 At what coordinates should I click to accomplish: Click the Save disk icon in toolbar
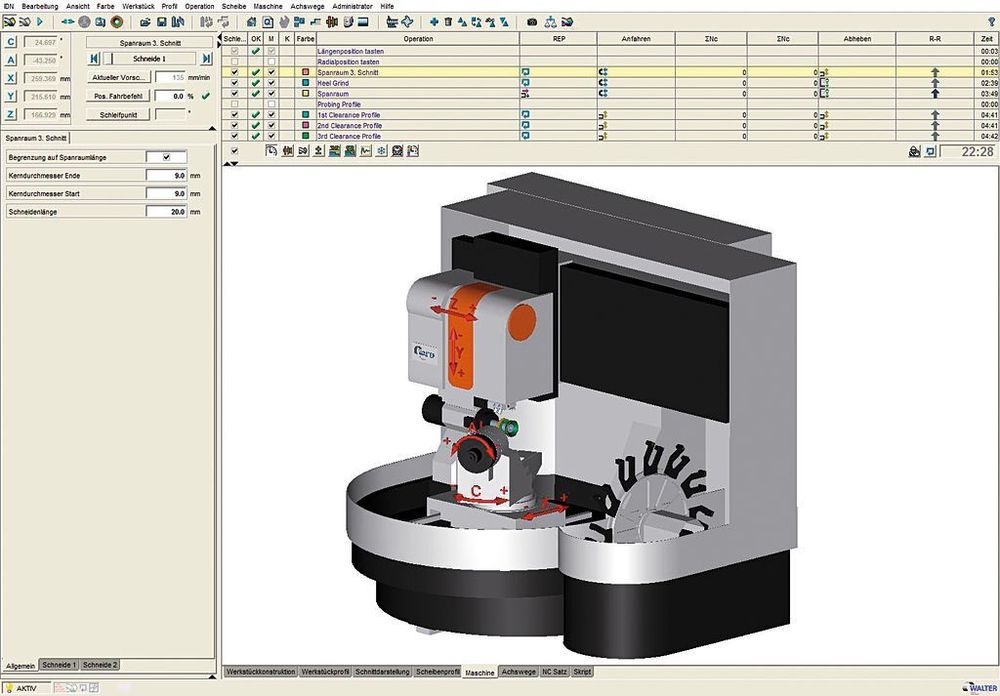(x=161, y=21)
